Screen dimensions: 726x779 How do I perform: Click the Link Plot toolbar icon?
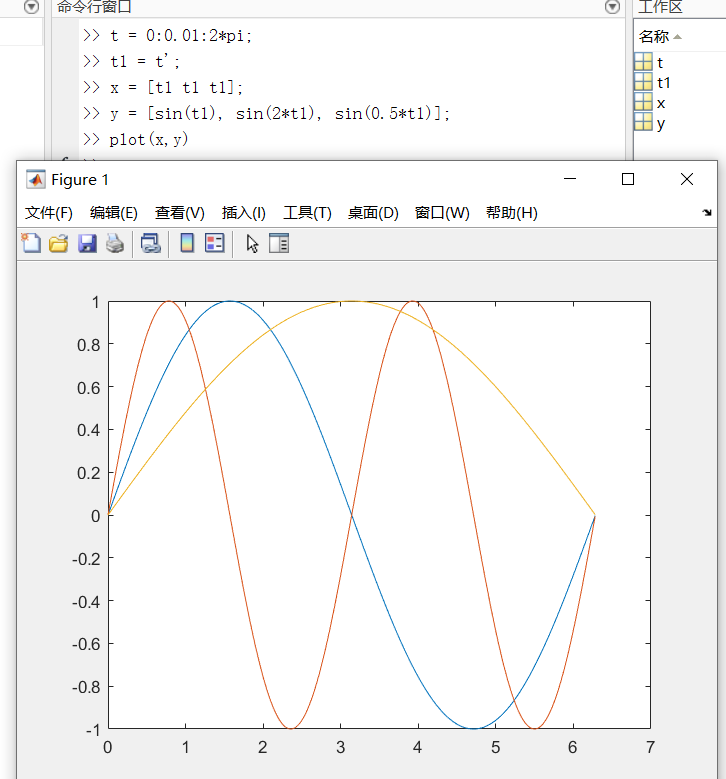(x=151, y=243)
